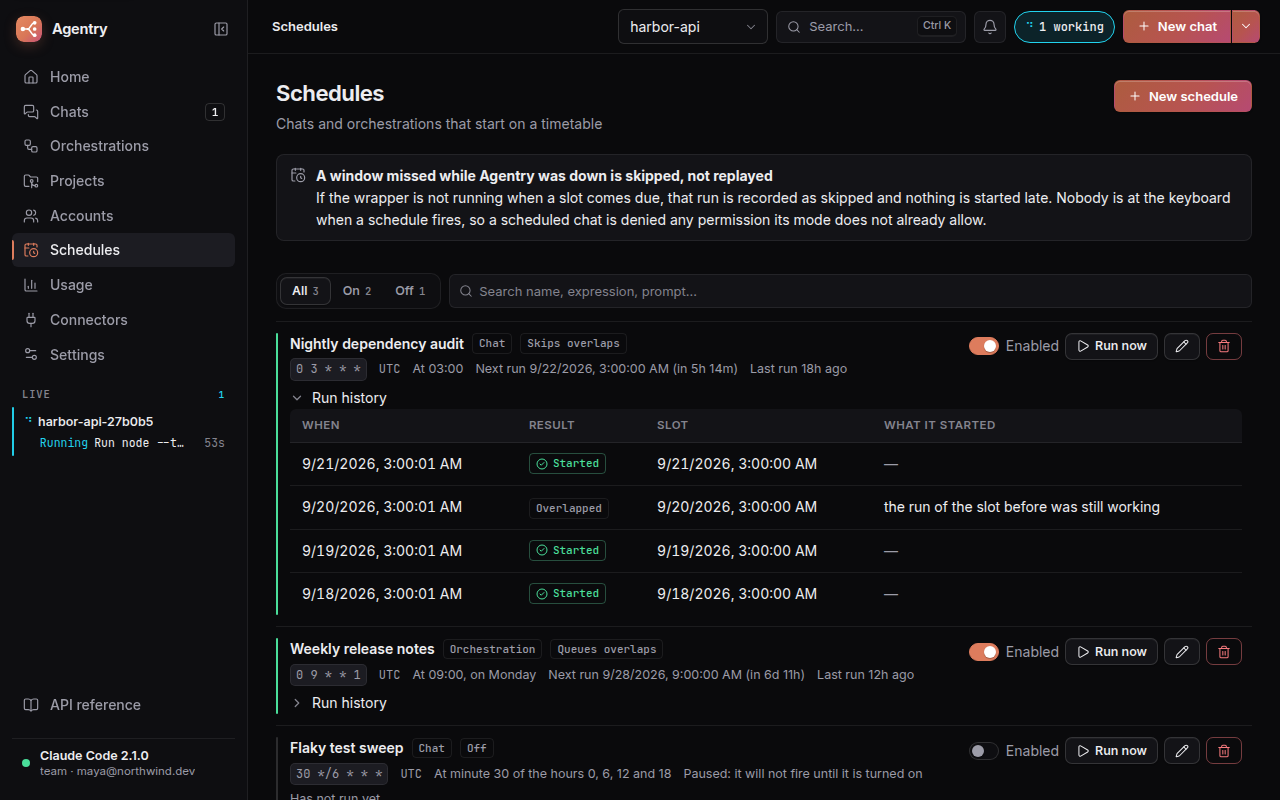
Task: Click the schedule search name, expression field
Action: coord(850,291)
